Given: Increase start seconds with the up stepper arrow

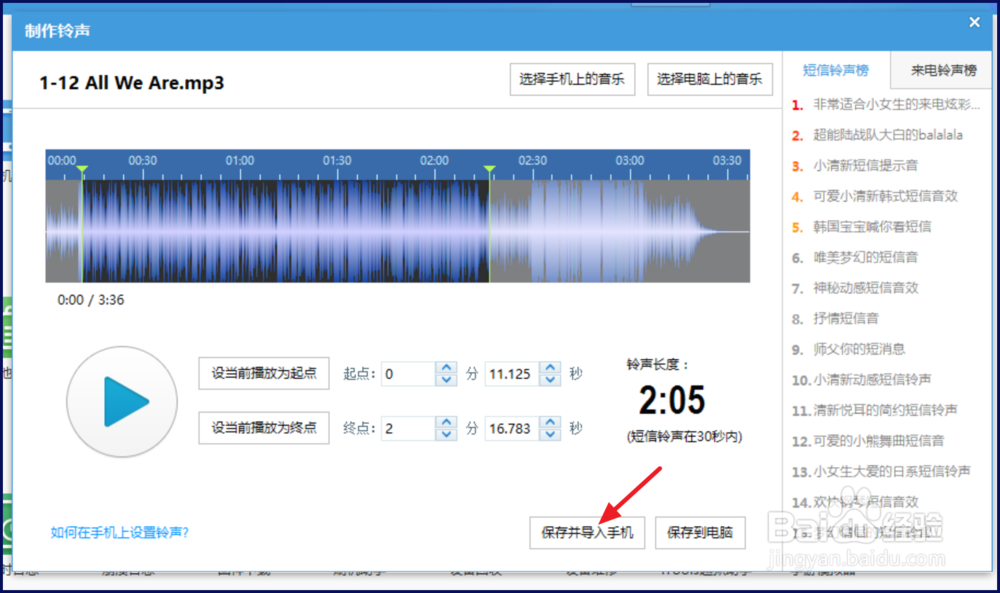Looking at the screenshot, I should (x=550, y=368).
